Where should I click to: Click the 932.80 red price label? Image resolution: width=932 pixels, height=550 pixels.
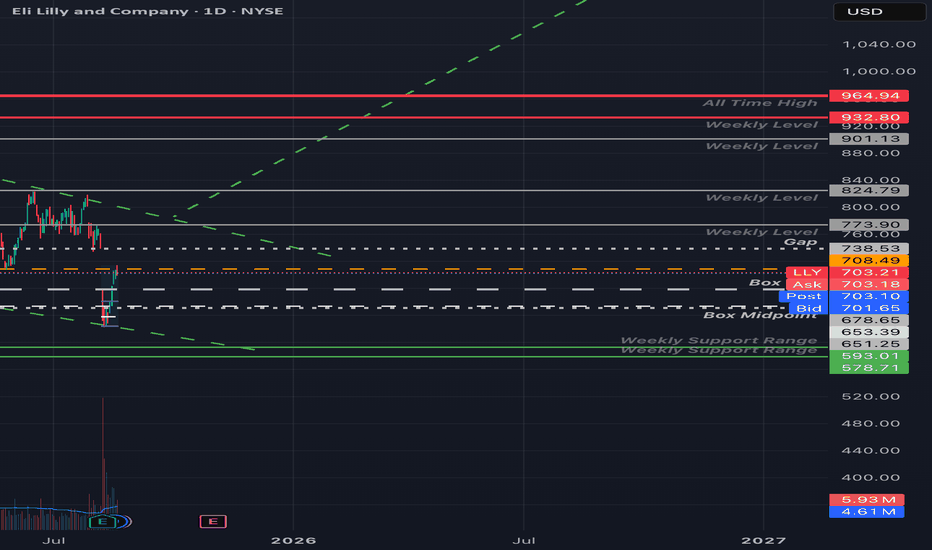pos(869,117)
